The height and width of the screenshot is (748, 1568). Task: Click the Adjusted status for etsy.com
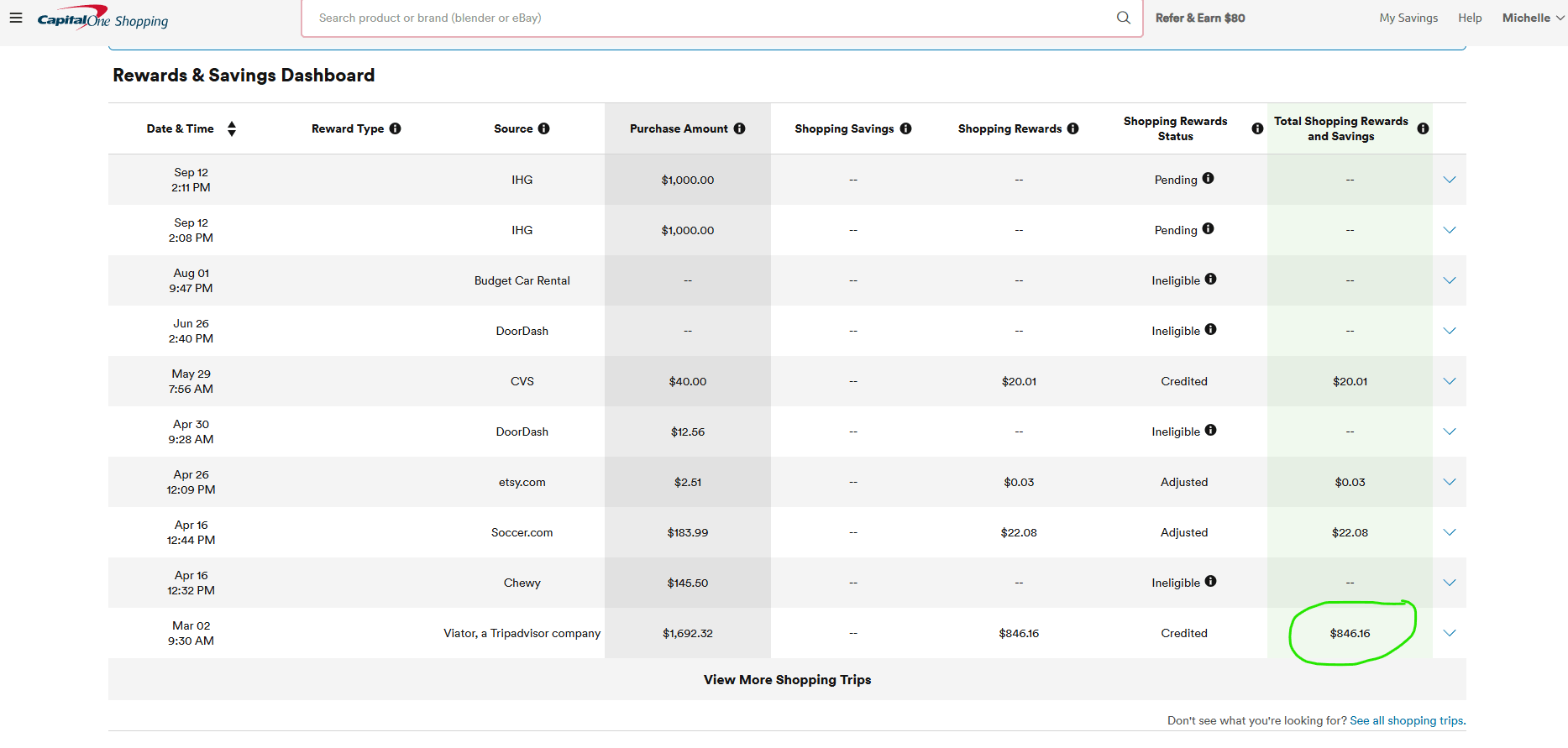[x=1184, y=482]
